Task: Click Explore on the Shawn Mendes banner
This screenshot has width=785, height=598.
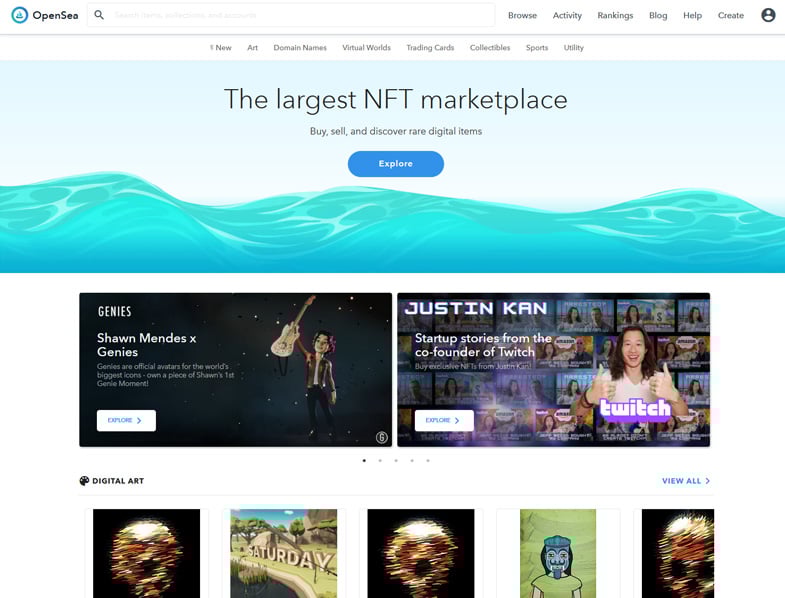Action: point(126,420)
